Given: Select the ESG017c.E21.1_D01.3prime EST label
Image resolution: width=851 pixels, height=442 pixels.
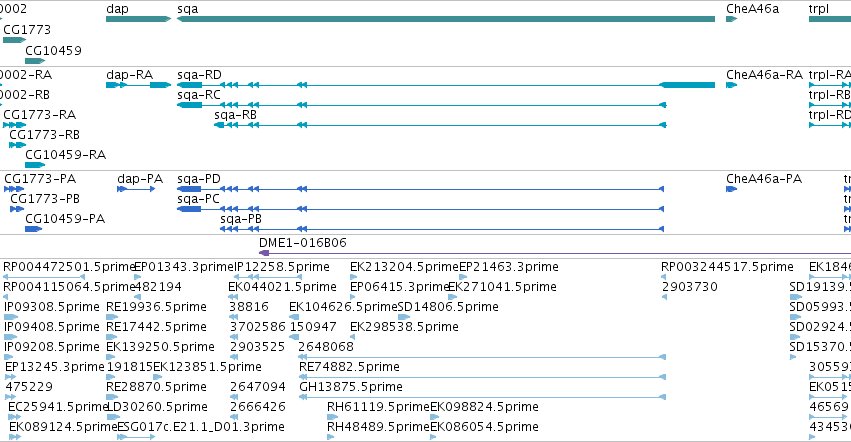Looking at the screenshot, I should click(x=201, y=427).
